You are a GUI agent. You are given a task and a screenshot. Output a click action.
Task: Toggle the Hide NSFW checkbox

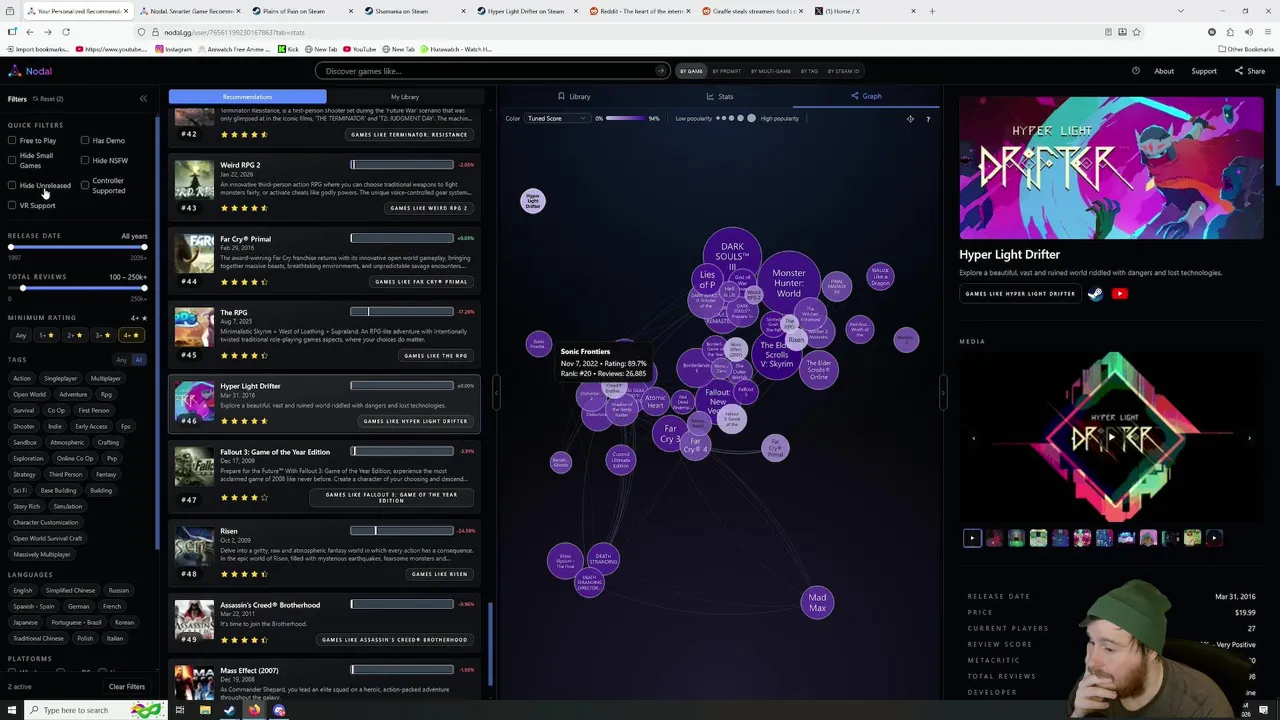point(85,160)
